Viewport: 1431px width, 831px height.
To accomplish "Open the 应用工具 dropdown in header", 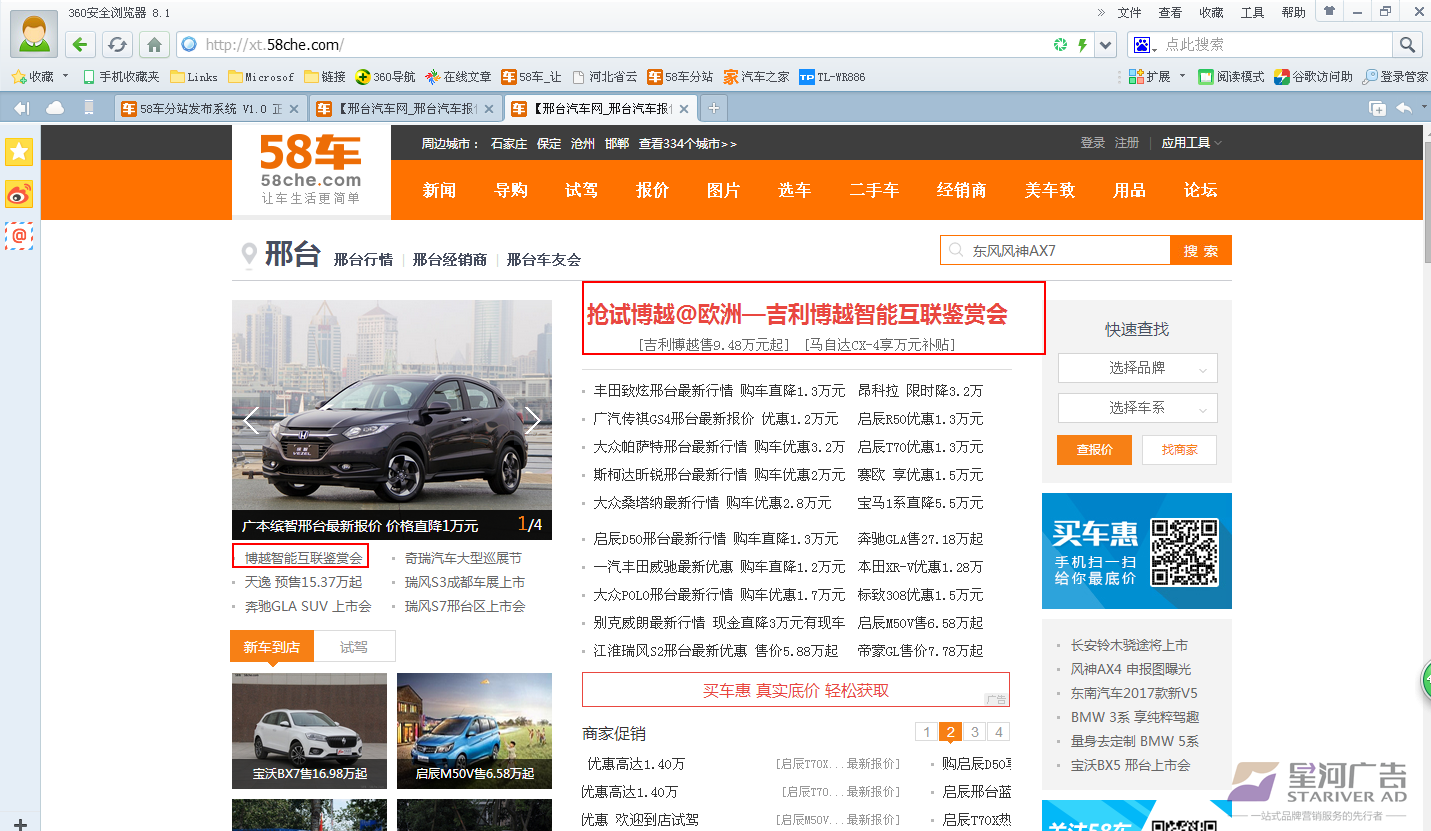I will (1191, 143).
